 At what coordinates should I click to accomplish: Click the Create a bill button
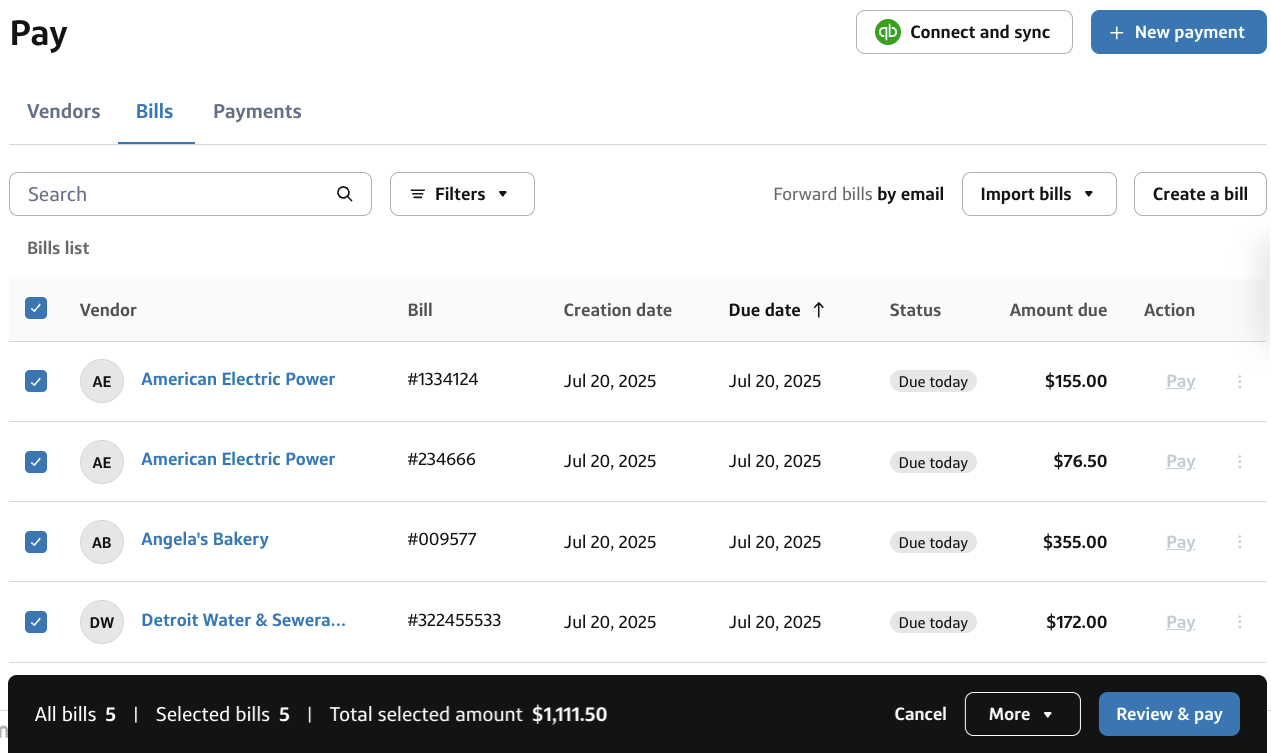click(x=1199, y=194)
